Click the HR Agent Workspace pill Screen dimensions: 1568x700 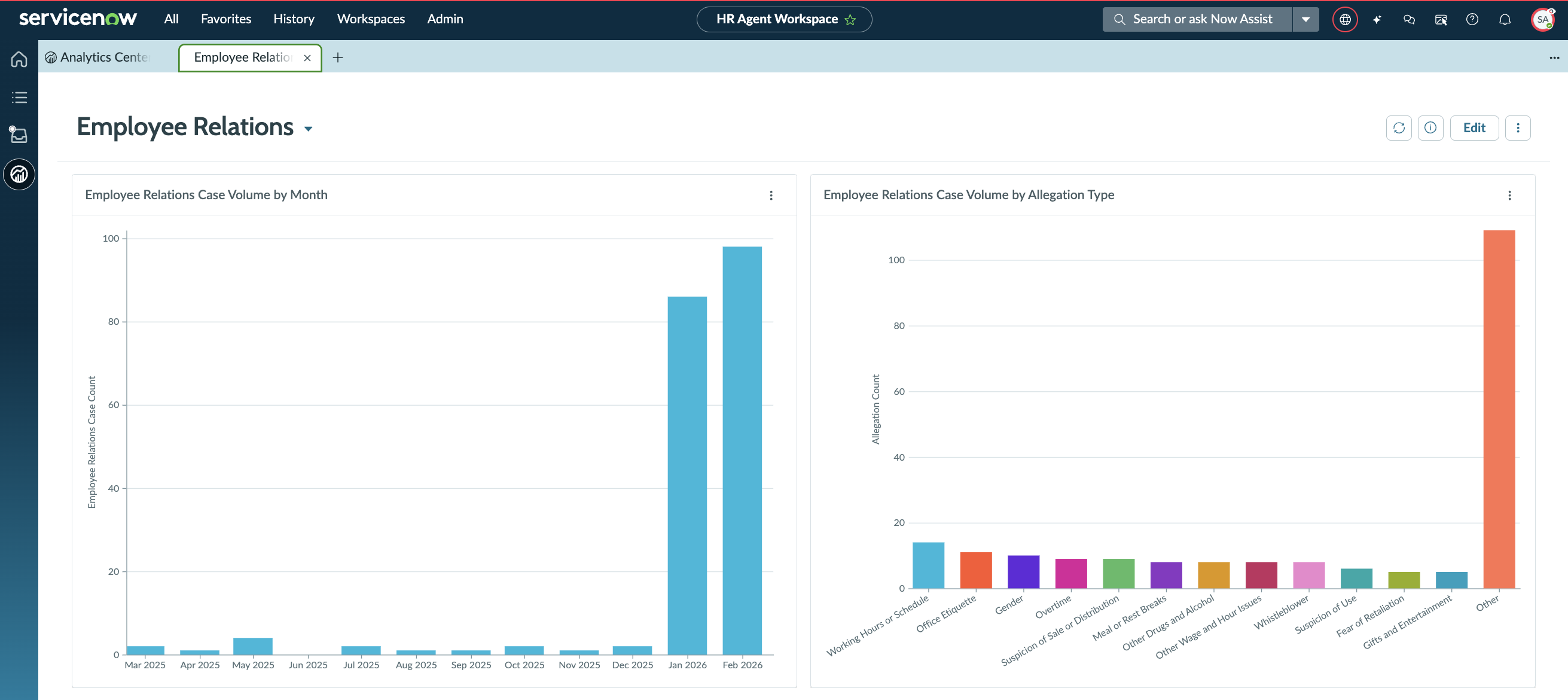click(783, 20)
